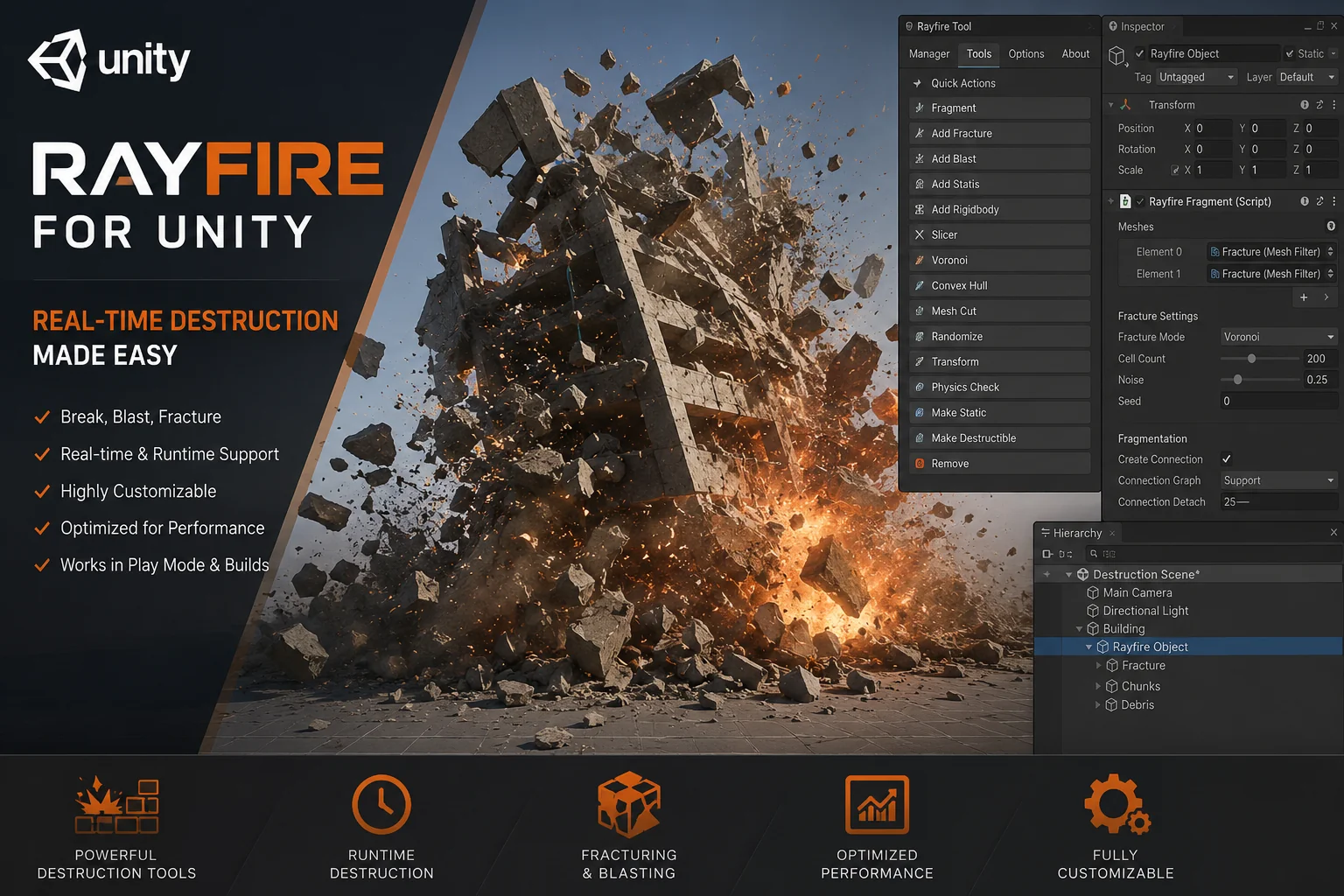Click the Element 0 Fracture mesh field

pos(1271,251)
